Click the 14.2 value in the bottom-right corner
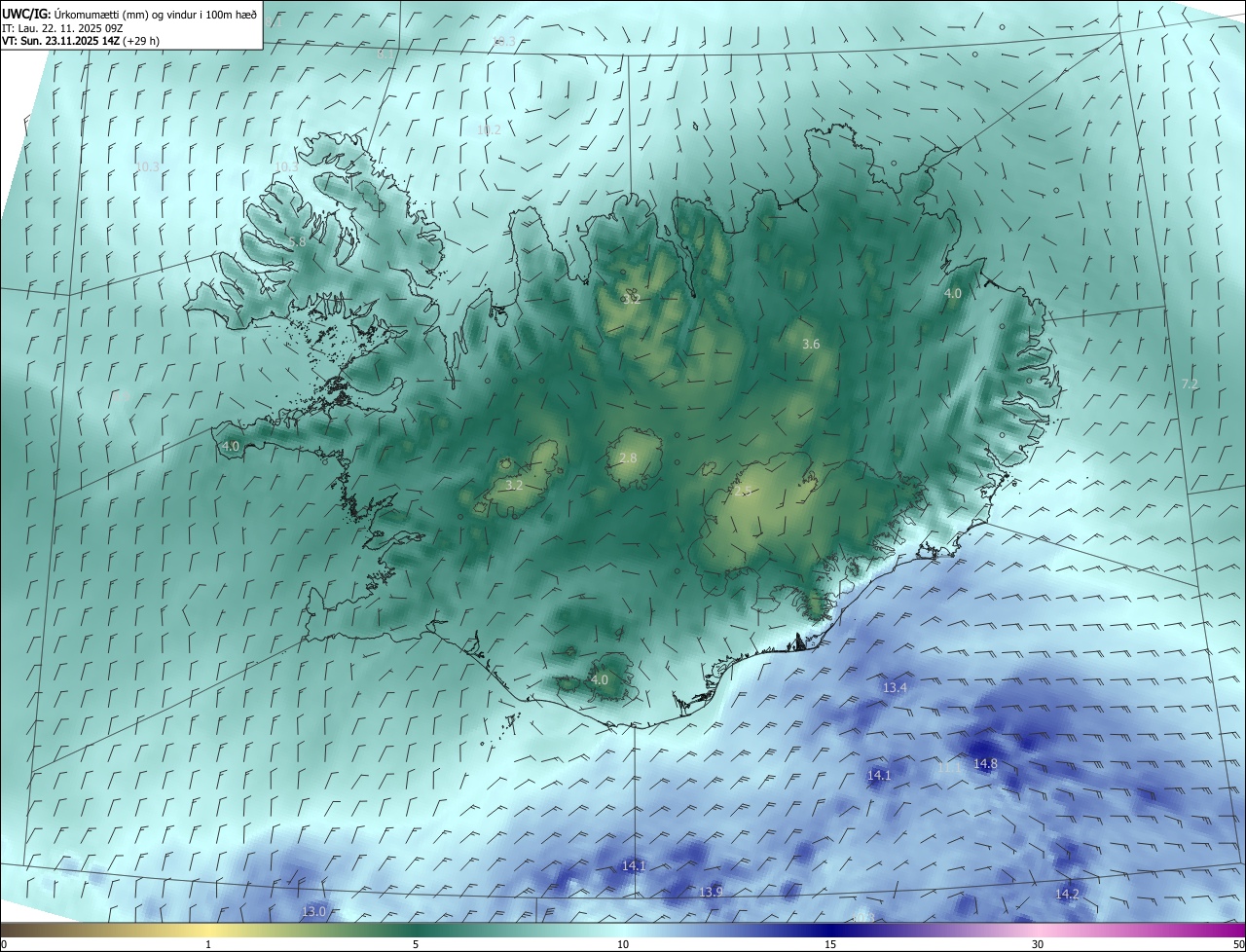This screenshot has width=1246, height=952. click(x=1068, y=894)
